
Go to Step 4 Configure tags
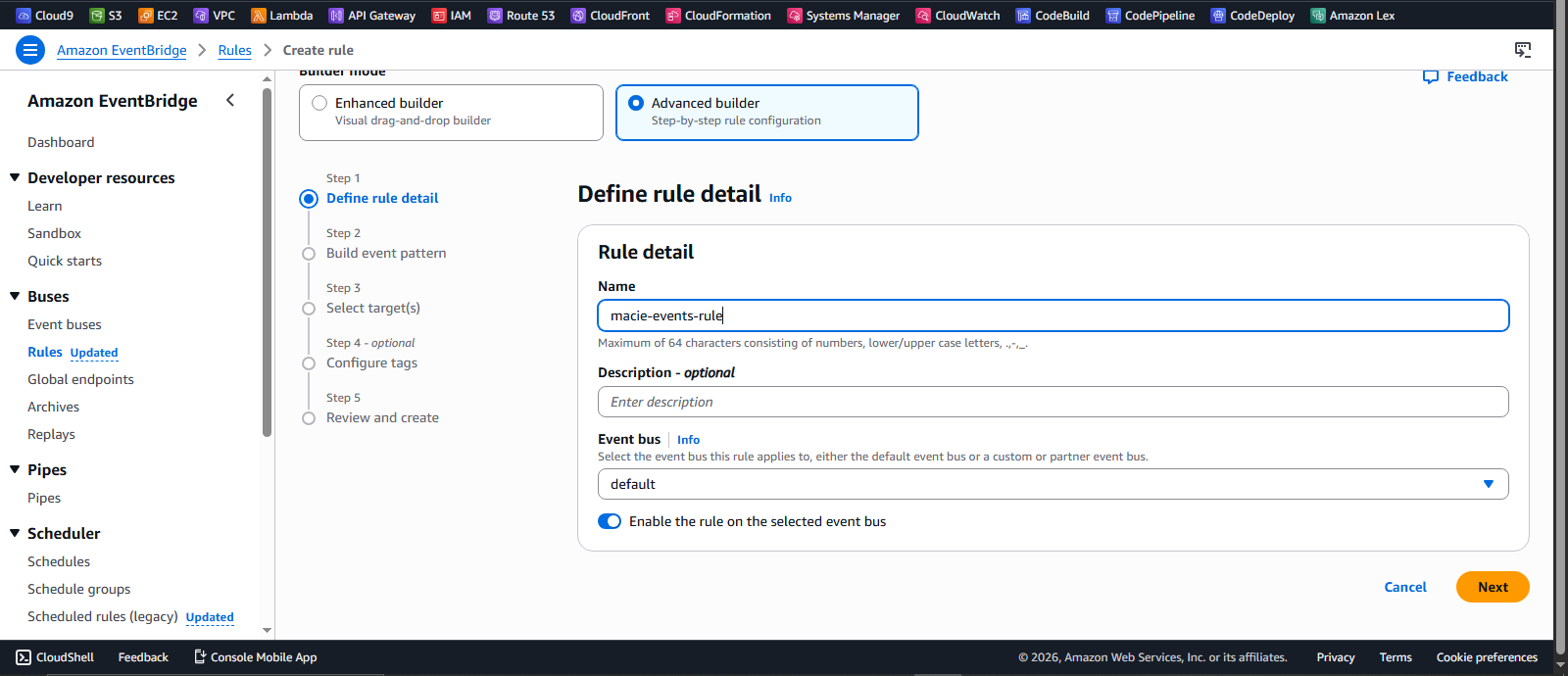pos(371,362)
